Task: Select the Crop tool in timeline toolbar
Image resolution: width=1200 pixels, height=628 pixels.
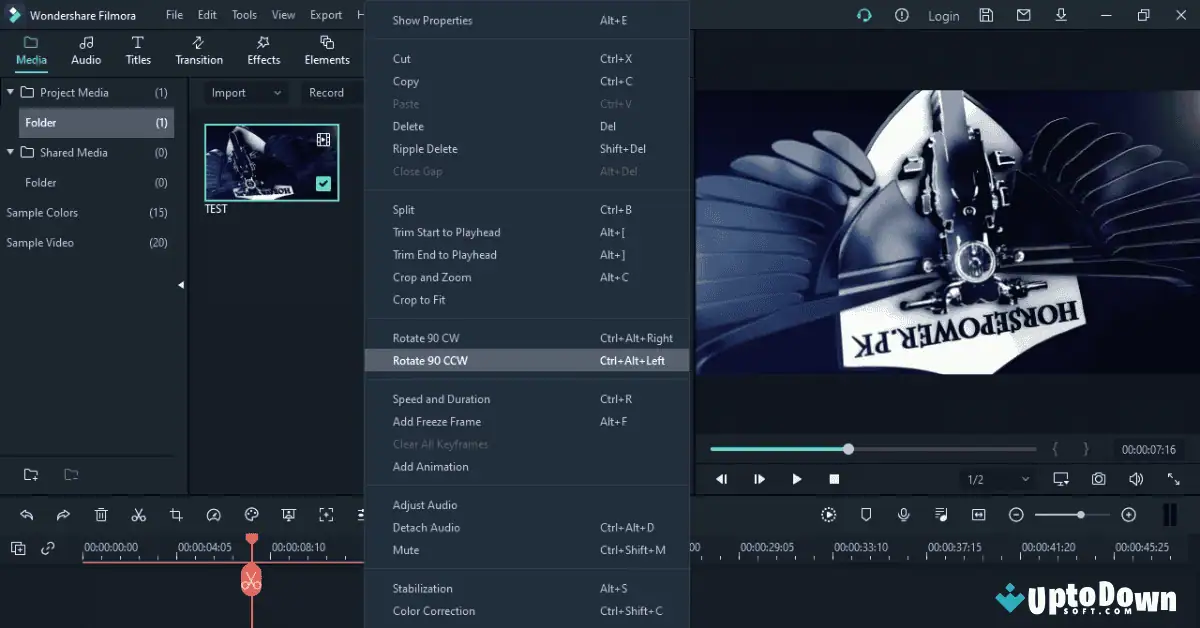Action: 176,514
